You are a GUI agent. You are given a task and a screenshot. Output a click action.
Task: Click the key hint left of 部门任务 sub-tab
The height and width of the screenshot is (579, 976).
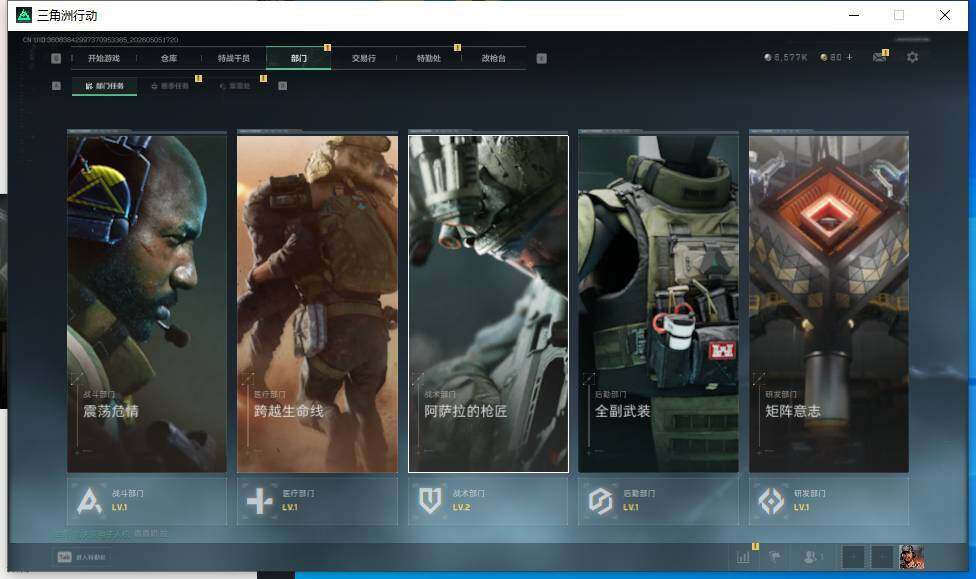pyautogui.click(x=57, y=86)
